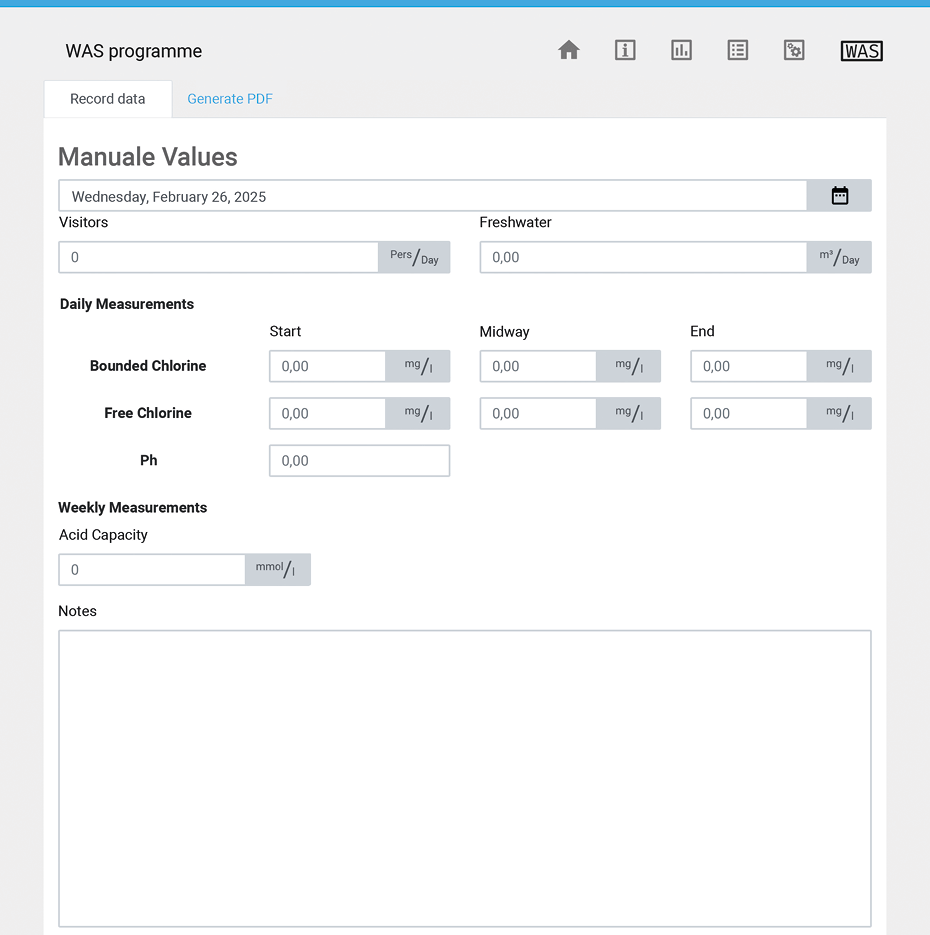Focus the Freshwater input field
The width and height of the screenshot is (930, 935).
click(643, 257)
